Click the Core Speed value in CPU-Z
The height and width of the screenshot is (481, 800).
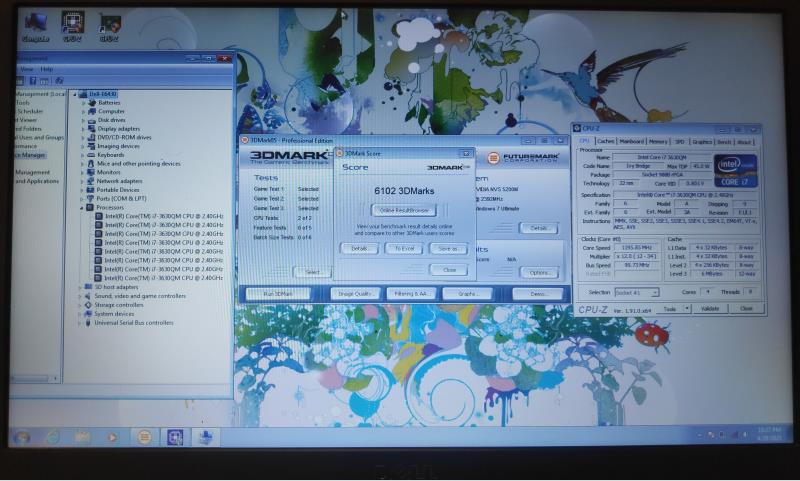click(636, 248)
